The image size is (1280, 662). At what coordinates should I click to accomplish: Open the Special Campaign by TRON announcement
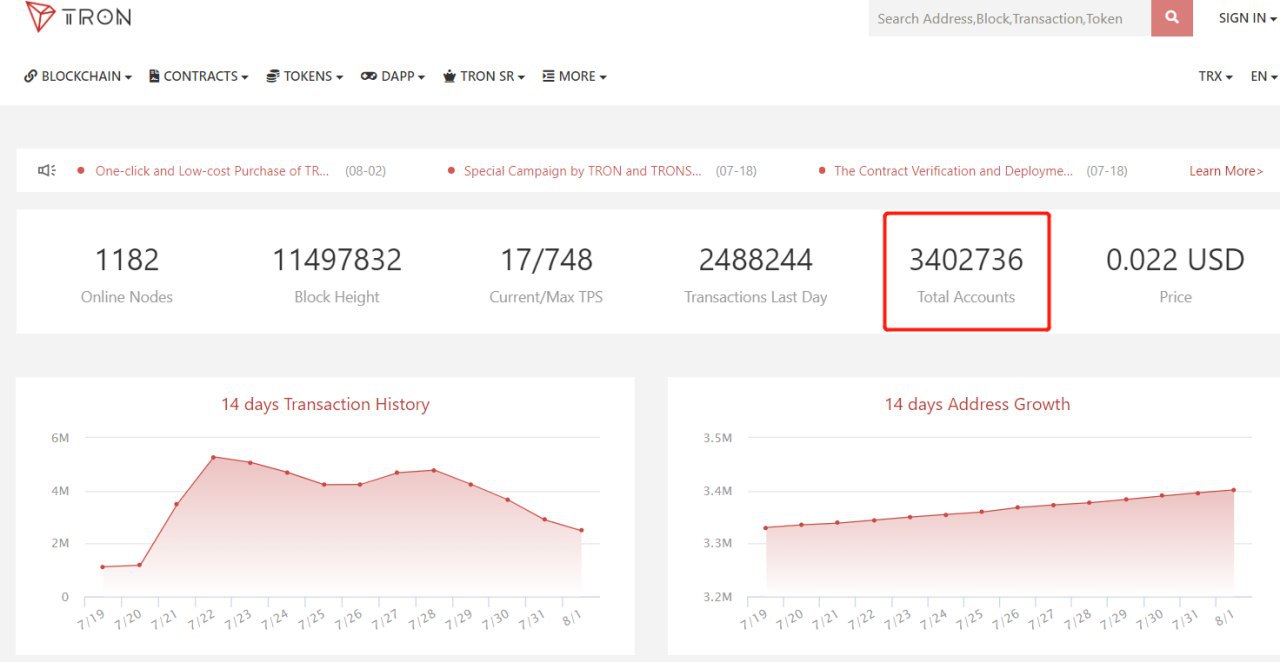point(582,171)
